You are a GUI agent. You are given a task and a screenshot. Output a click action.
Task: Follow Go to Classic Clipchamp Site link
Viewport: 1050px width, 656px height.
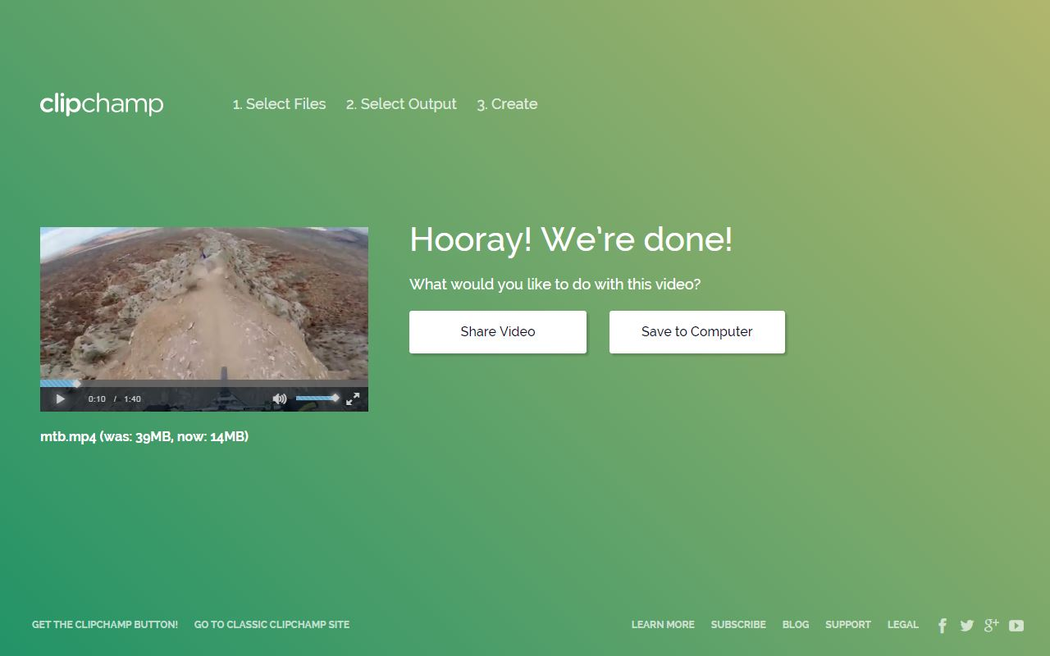click(x=272, y=625)
